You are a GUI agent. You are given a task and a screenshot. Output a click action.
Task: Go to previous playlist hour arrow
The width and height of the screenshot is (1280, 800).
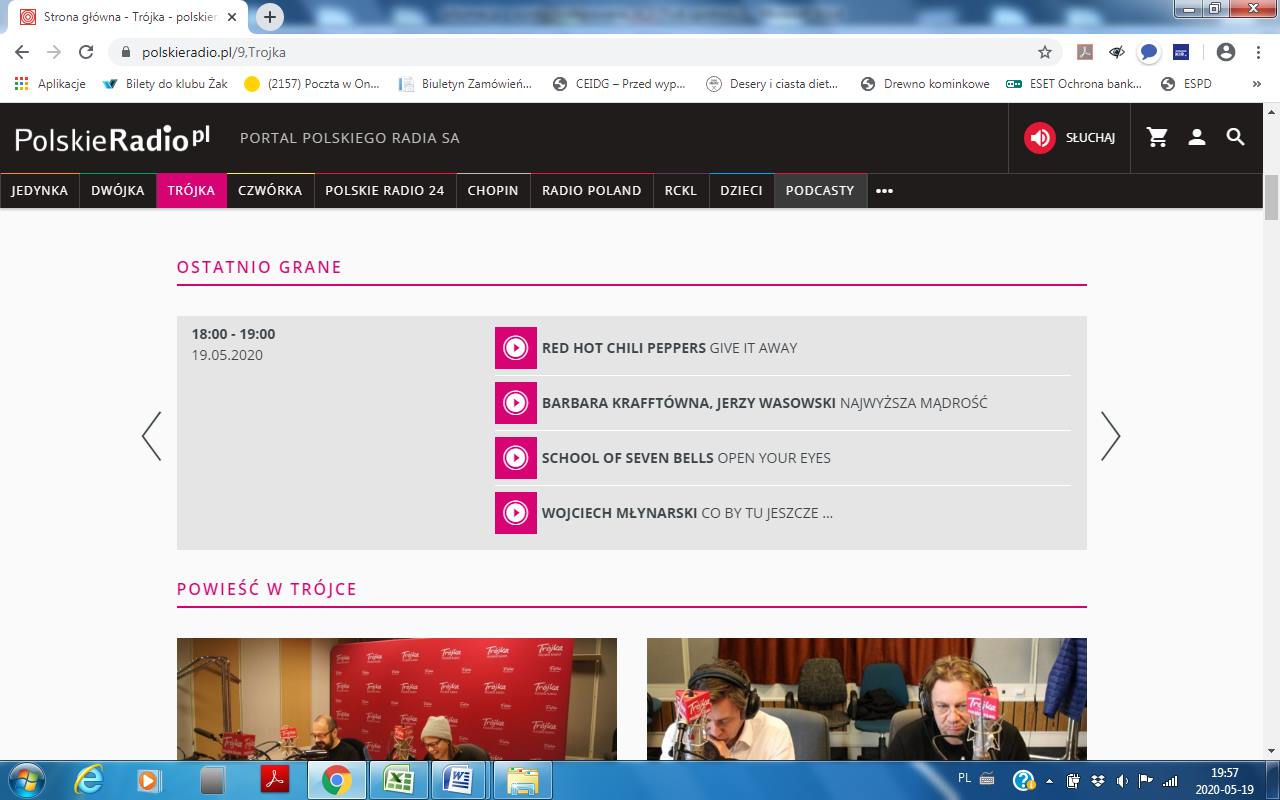point(151,436)
